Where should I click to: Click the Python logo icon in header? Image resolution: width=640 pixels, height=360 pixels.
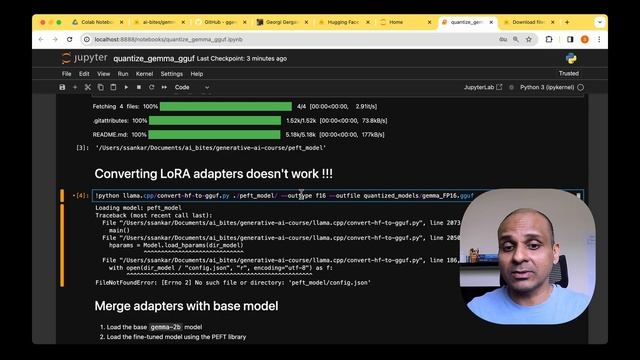pyautogui.click(x=571, y=58)
